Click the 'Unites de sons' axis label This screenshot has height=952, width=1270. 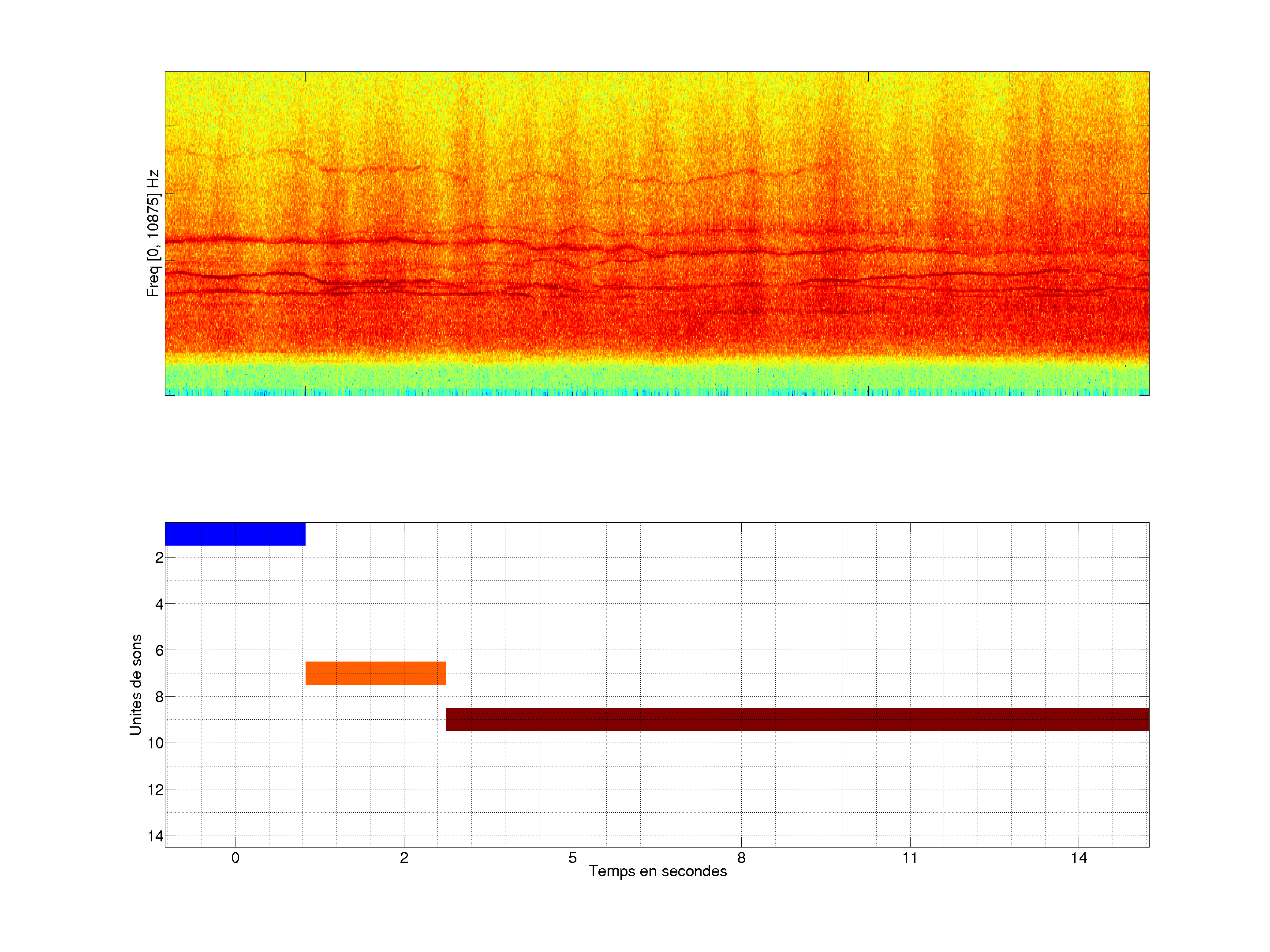[135, 684]
